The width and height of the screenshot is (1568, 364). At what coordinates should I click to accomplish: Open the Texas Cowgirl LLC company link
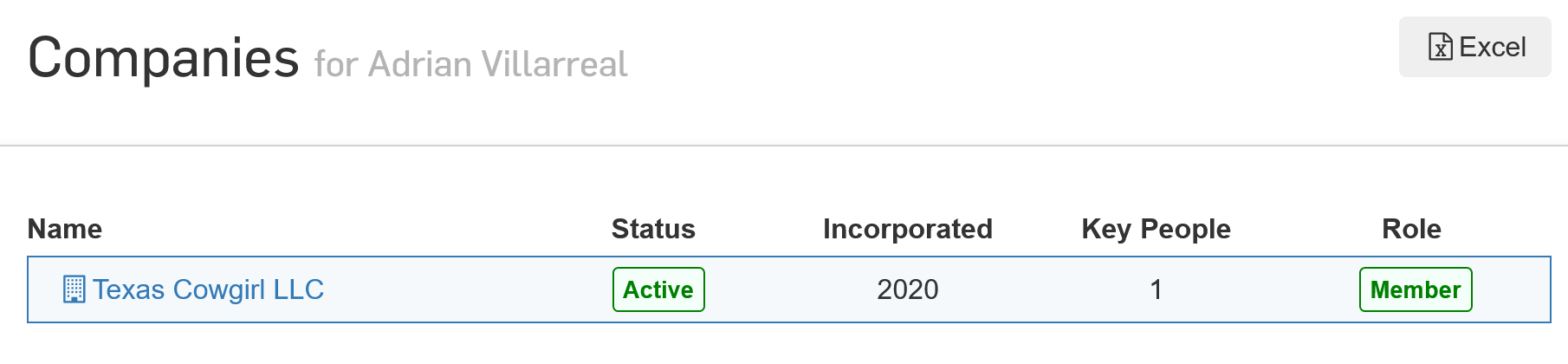[208, 289]
